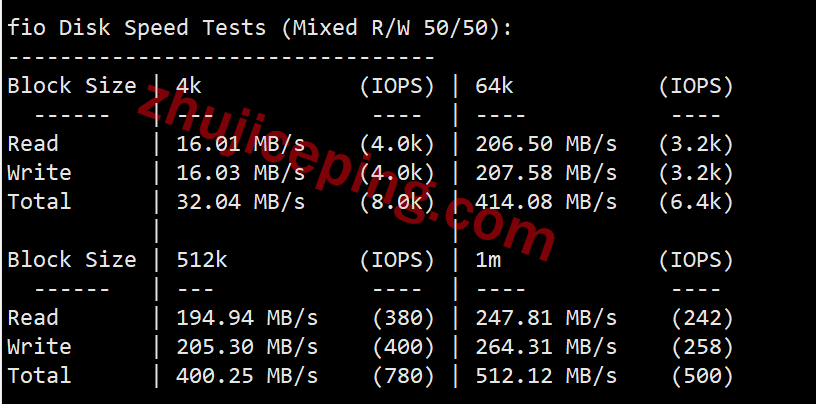Click the 512k write speed 205.30 MB/s
This screenshot has height=404, width=816.
[x=247, y=347]
